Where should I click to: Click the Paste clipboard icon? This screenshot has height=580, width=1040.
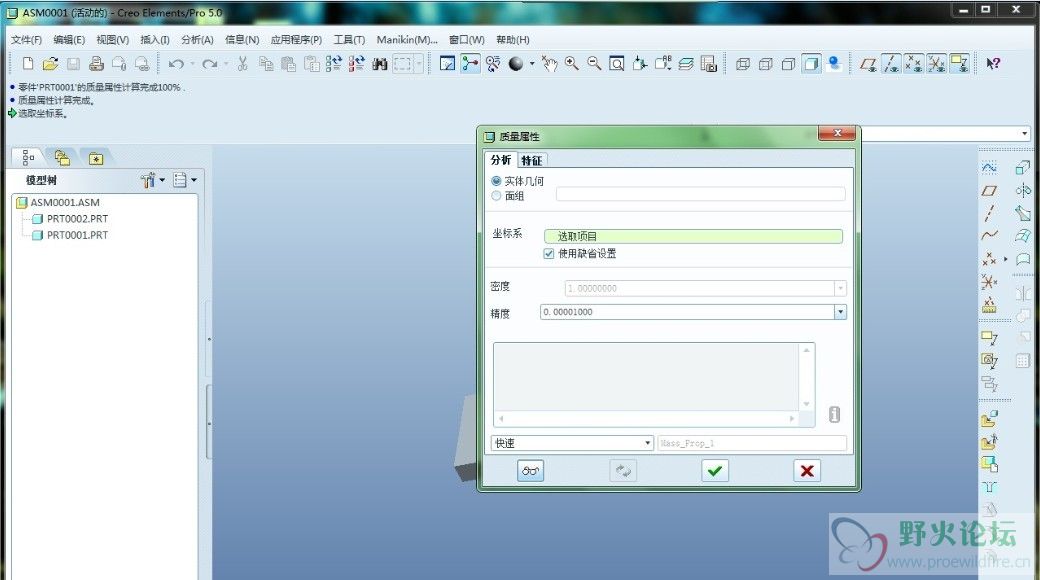289,64
